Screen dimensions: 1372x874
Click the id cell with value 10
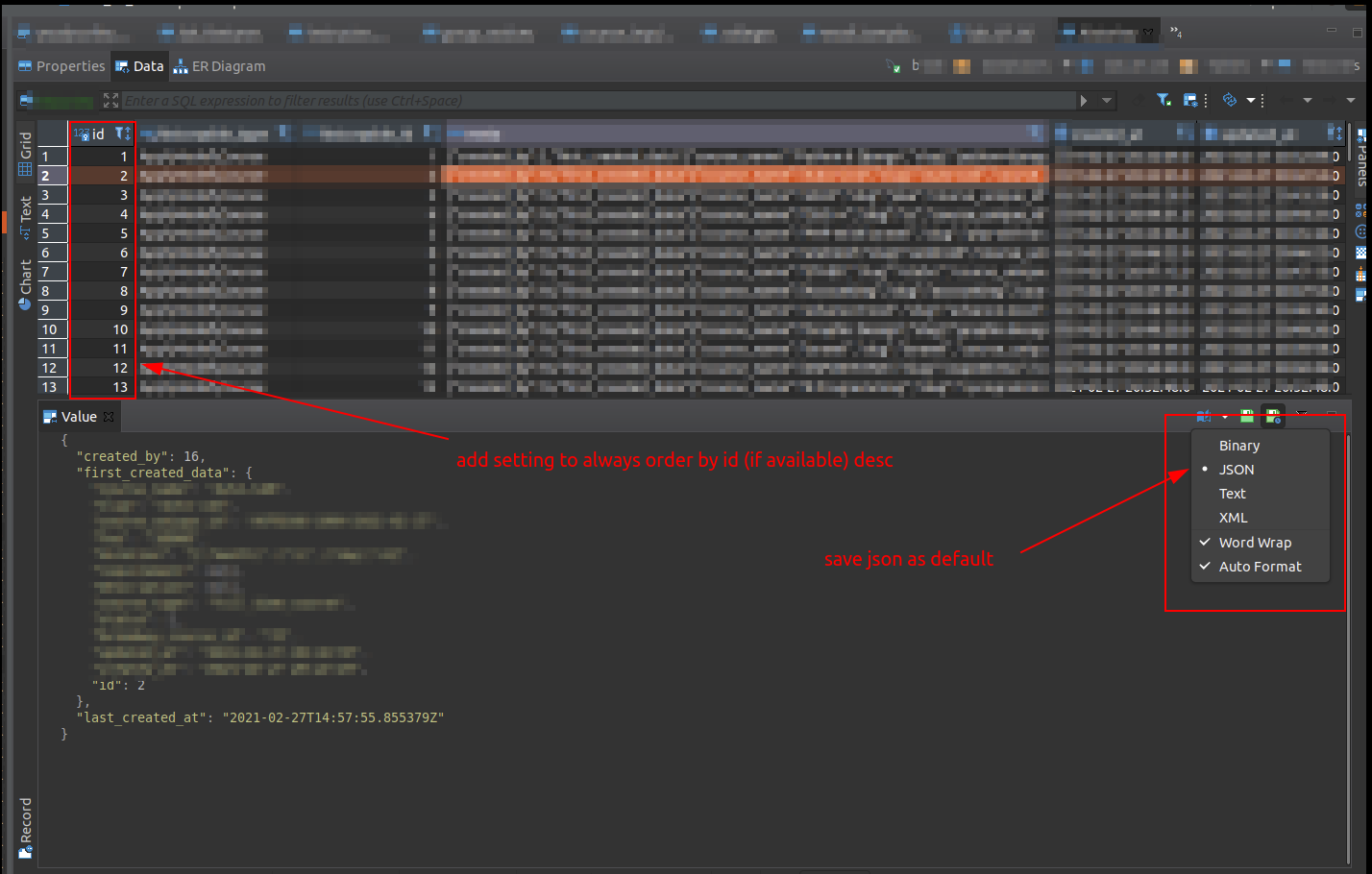click(102, 329)
